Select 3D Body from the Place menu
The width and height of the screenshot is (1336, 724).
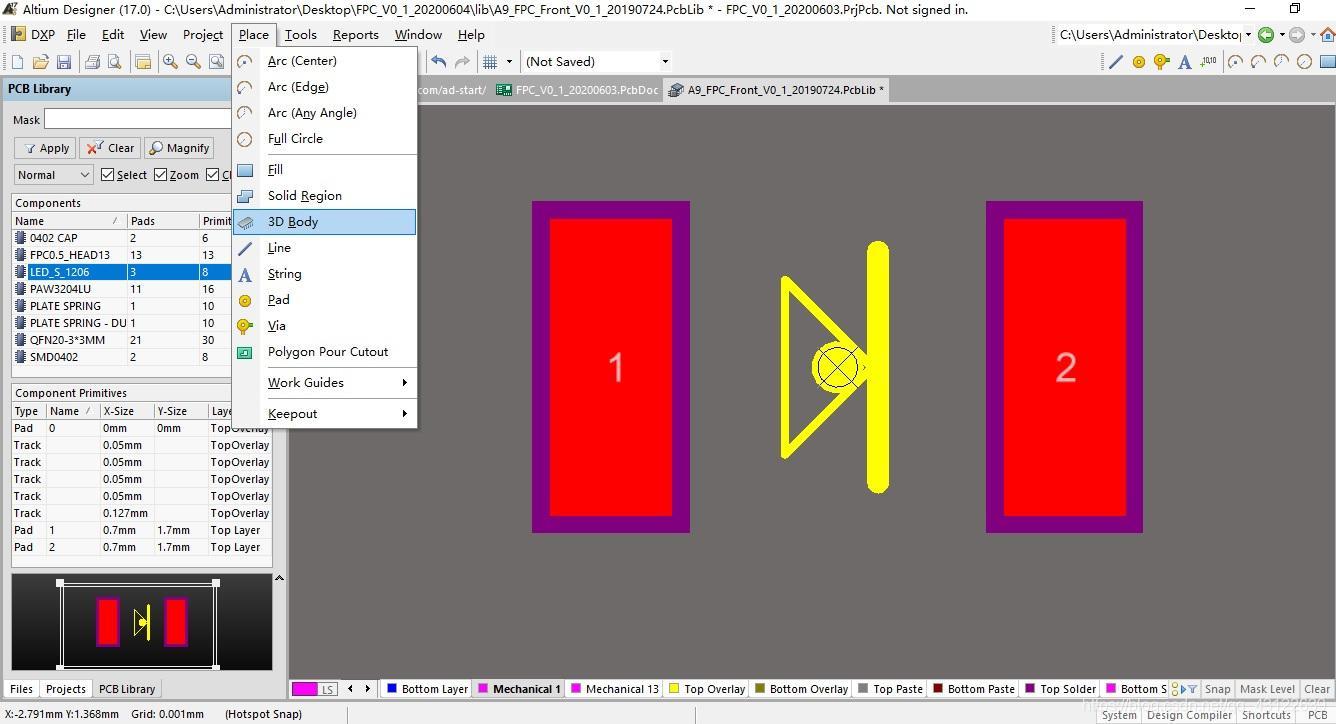tap(325, 222)
